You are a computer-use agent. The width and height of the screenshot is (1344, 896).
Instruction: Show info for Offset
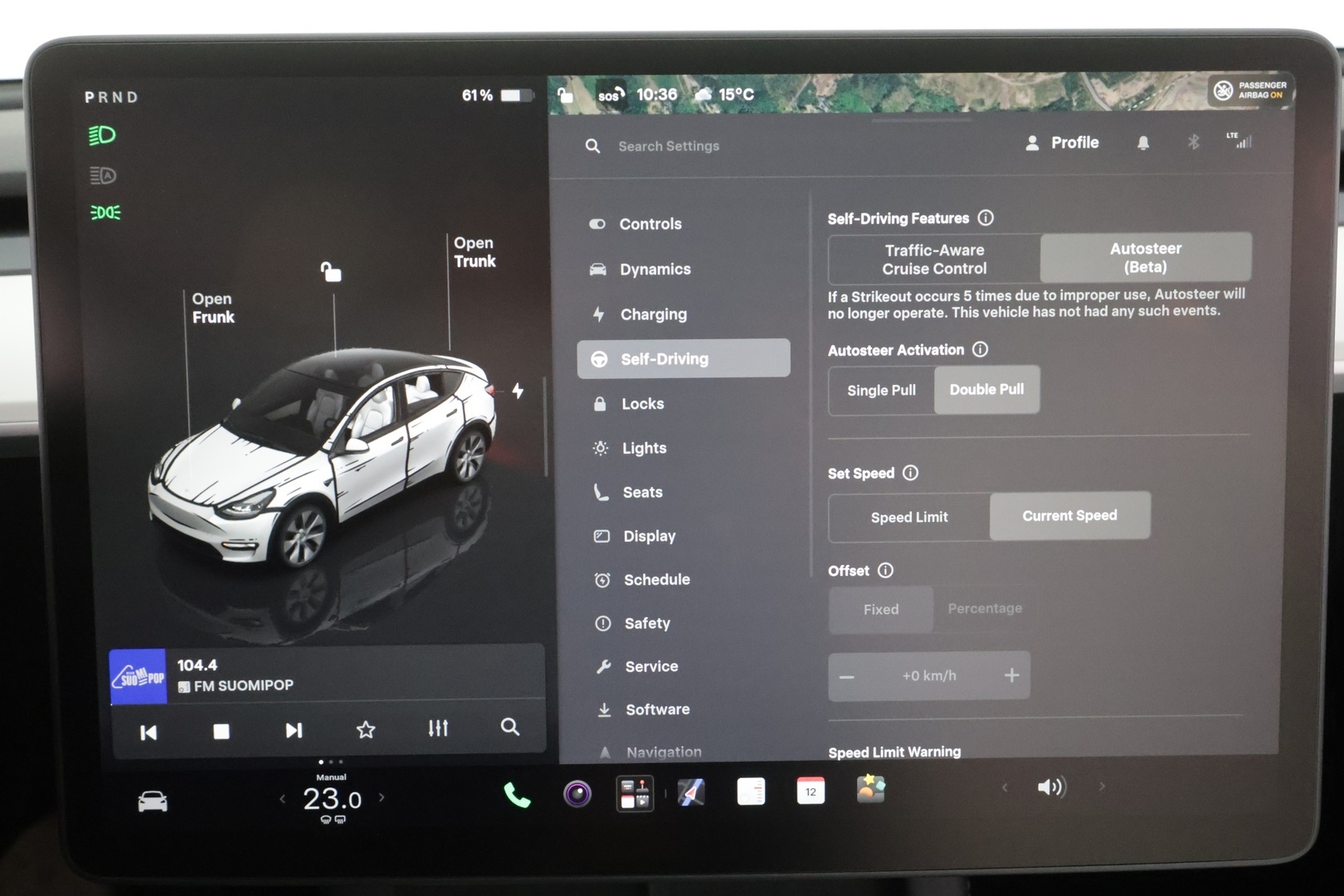885,570
